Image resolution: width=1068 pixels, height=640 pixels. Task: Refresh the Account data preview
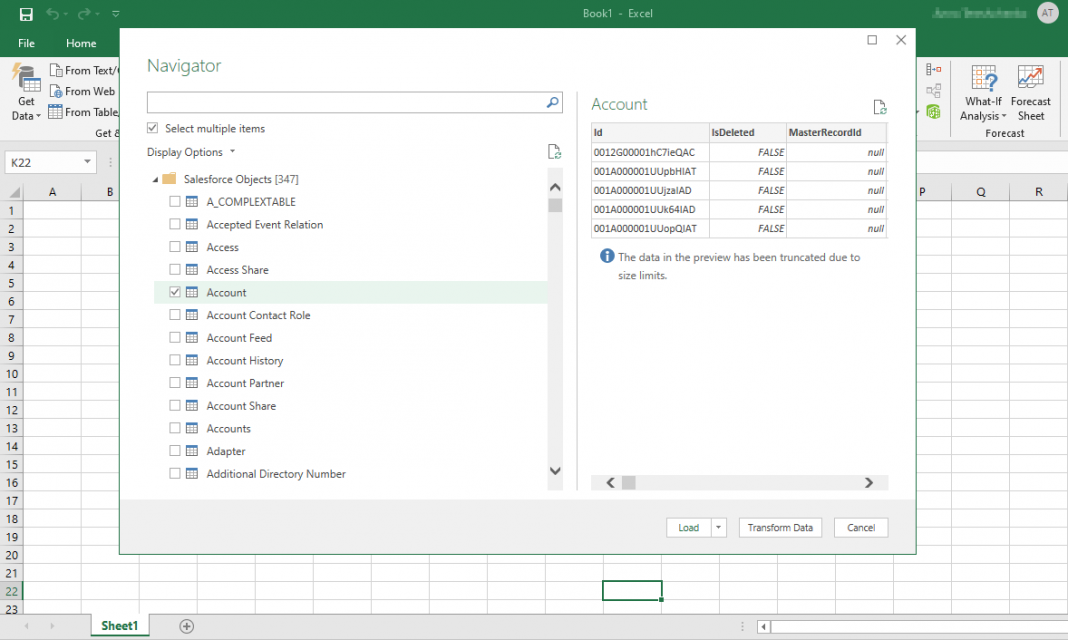[880, 107]
